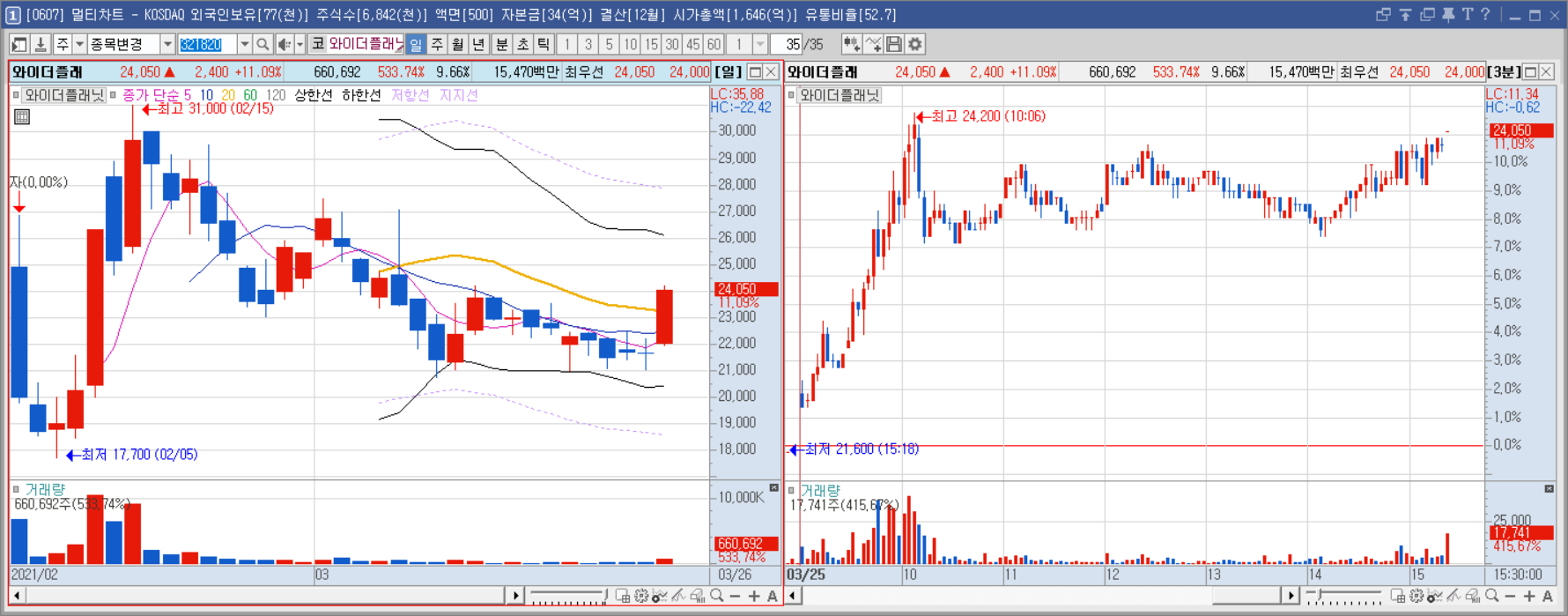This screenshot has height=616, width=1568.
Task: Click the stock code search magnifier icon
Action: pyautogui.click(x=263, y=44)
